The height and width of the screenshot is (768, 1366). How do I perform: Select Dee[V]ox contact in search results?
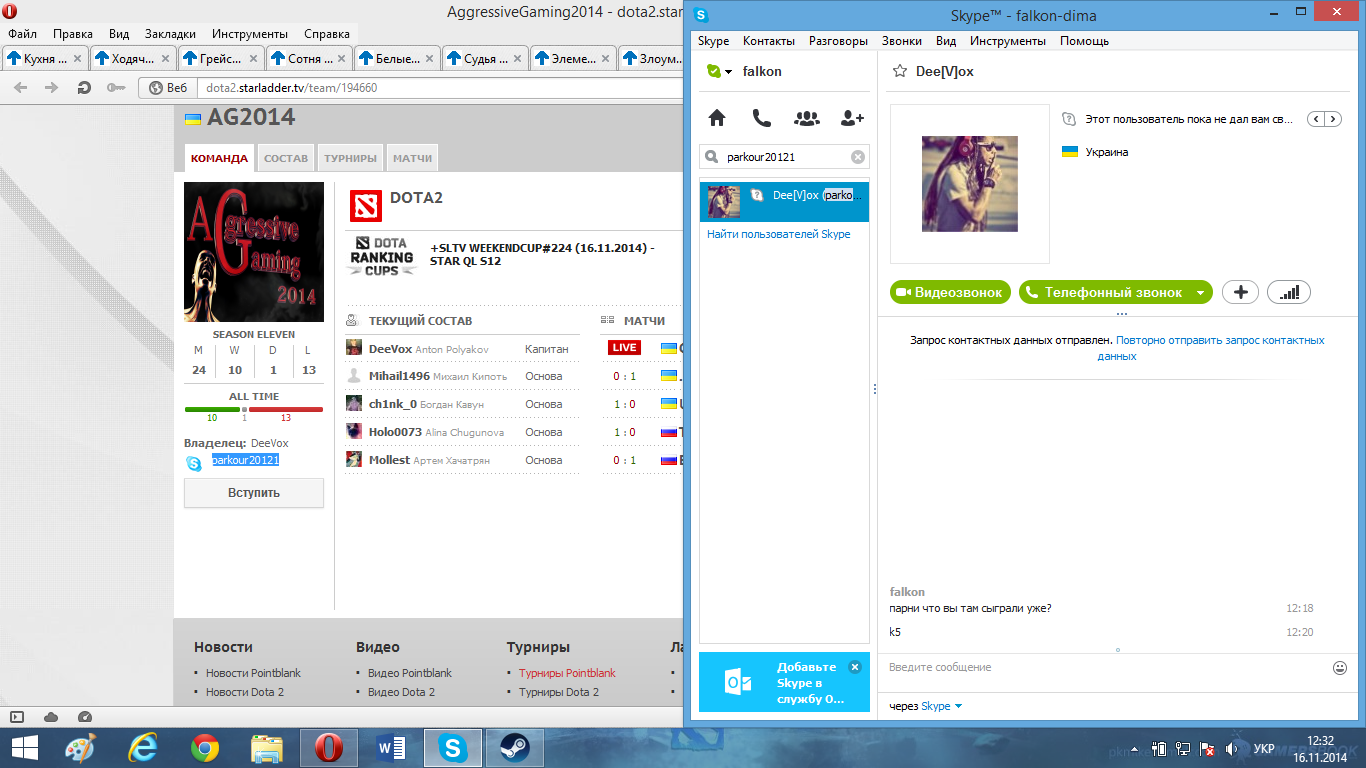[784, 202]
